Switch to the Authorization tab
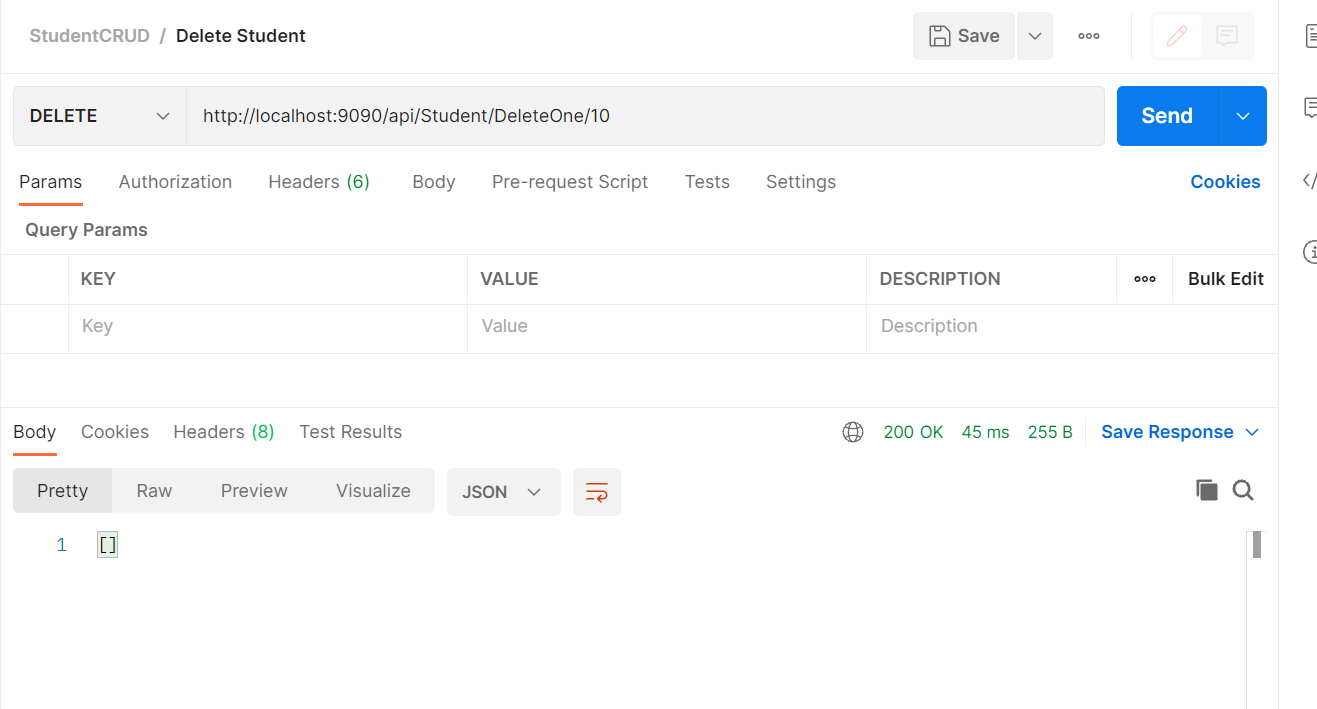The width and height of the screenshot is (1317, 709). coord(175,182)
